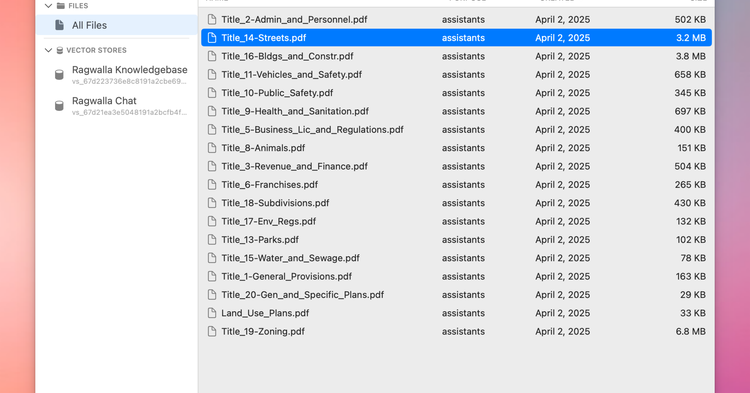Click the file icon for Title_19-Zoning.pdf
Screen dimensions: 750x393
pos(212,331)
